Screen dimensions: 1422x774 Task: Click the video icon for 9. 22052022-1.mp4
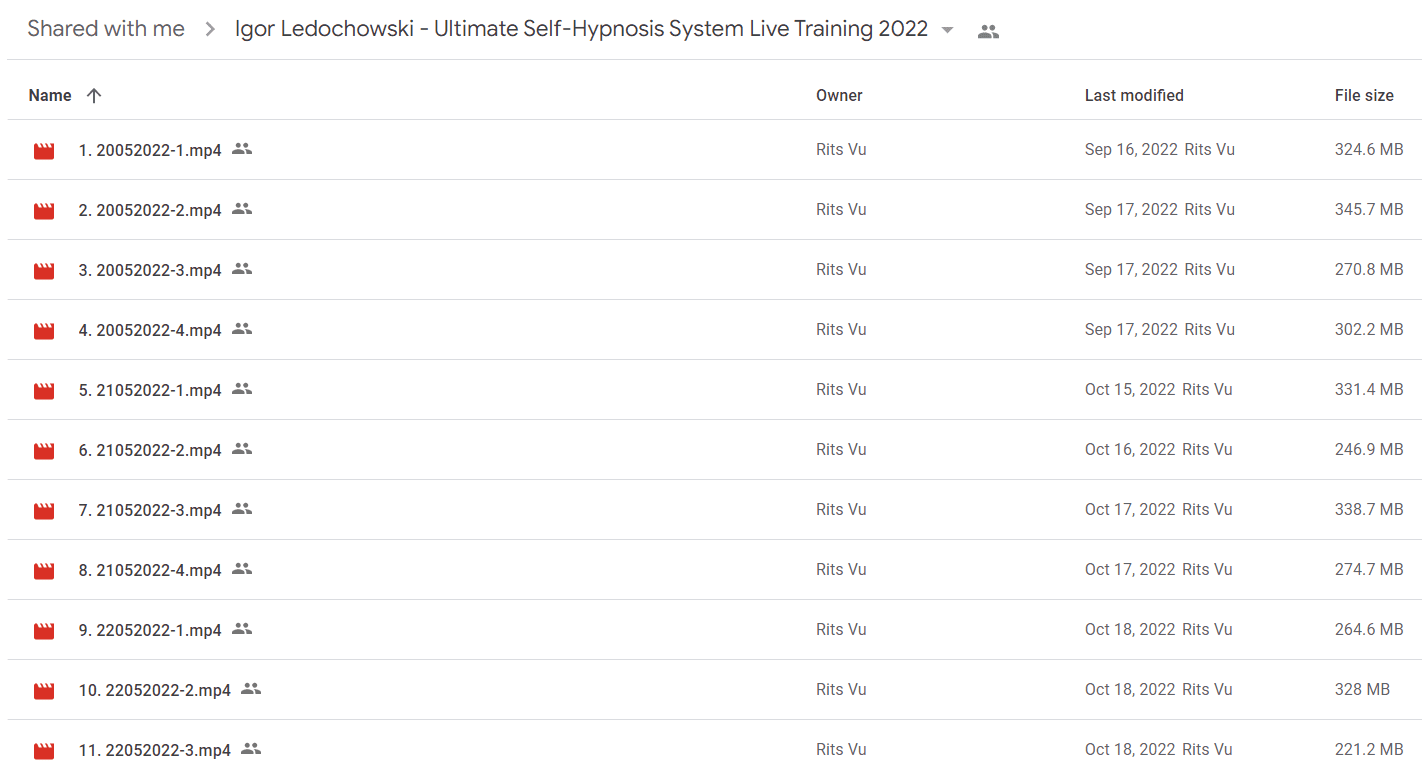(x=44, y=631)
